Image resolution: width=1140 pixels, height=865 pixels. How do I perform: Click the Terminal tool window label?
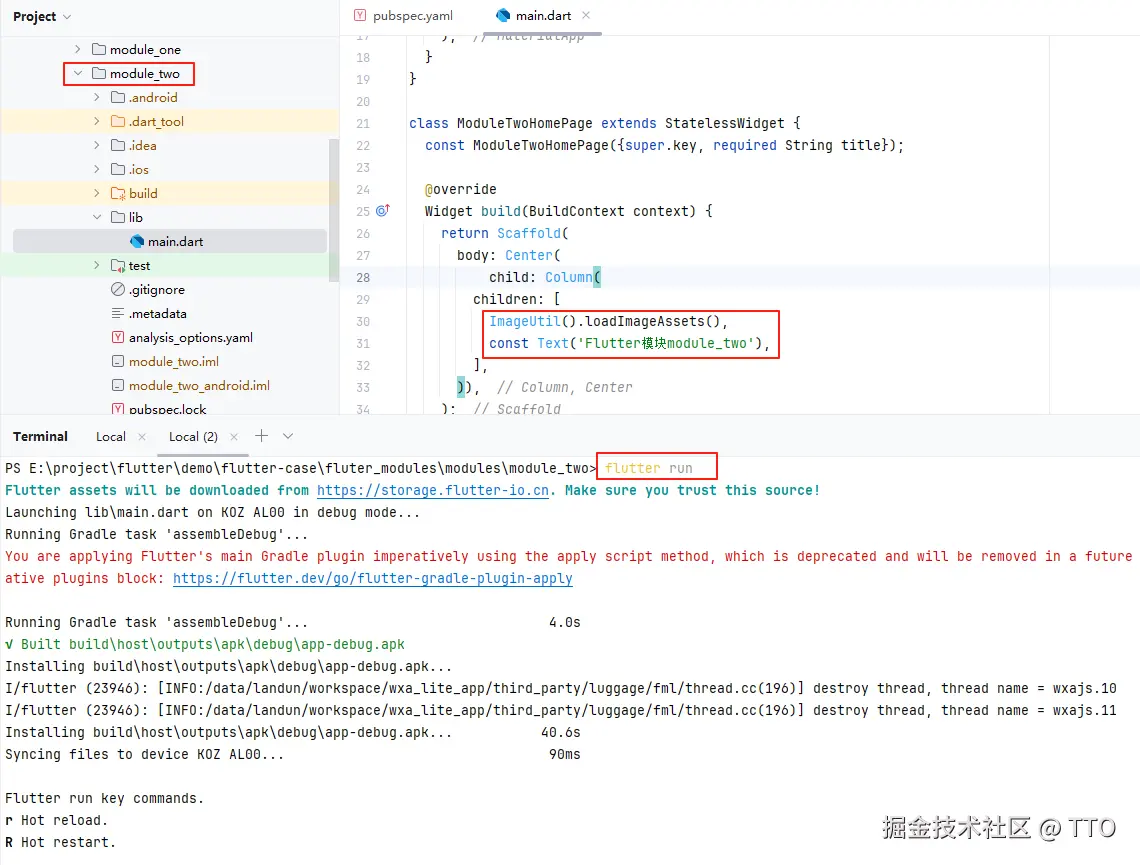(x=40, y=436)
